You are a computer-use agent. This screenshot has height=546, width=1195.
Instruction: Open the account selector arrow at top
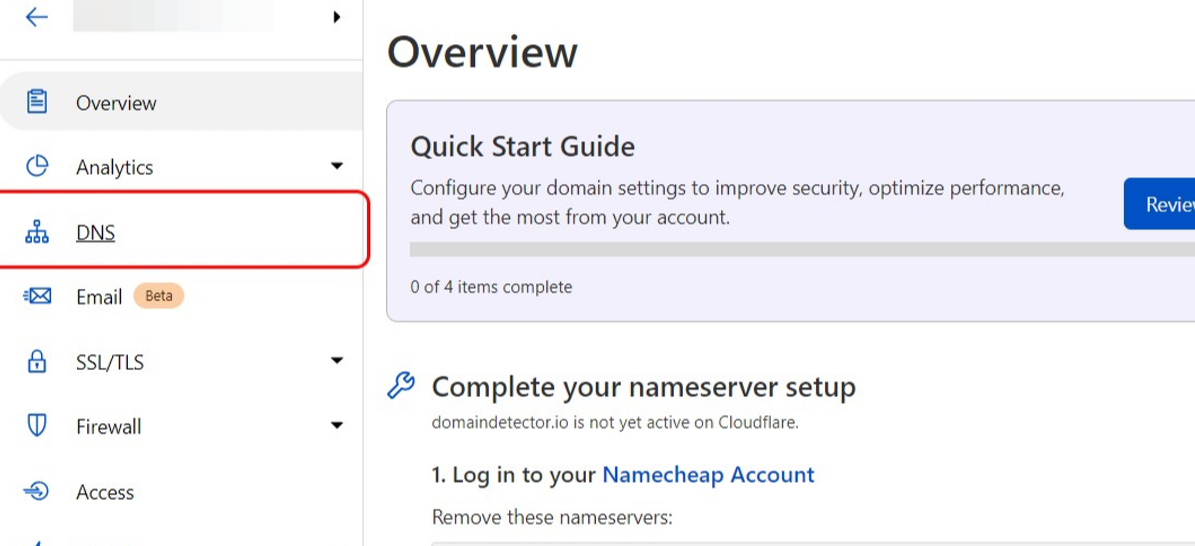(337, 17)
